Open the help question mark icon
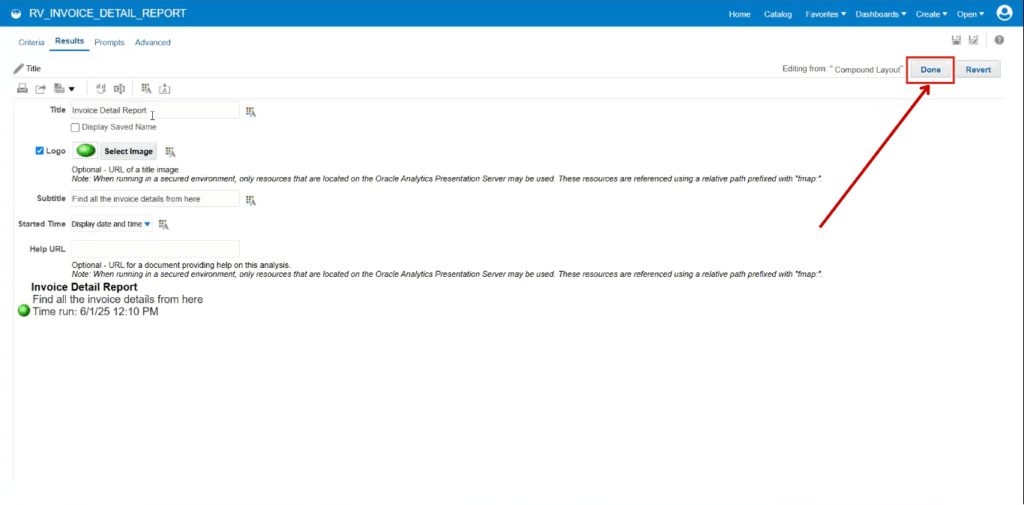 tap(999, 41)
